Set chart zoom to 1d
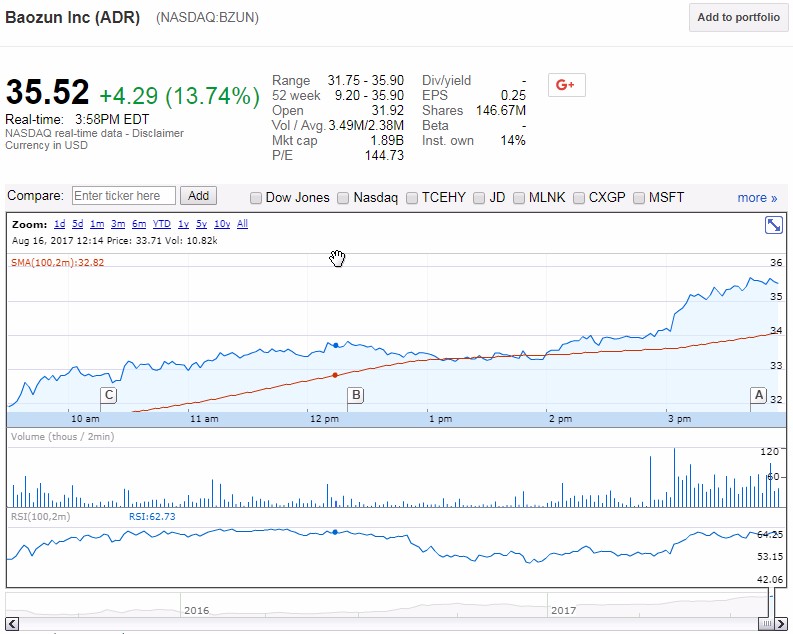The height and width of the screenshot is (634, 793). (60, 224)
